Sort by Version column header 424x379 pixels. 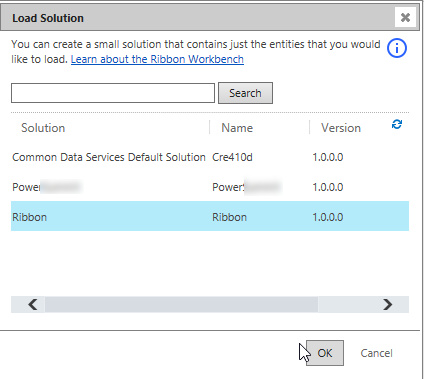pos(341,128)
